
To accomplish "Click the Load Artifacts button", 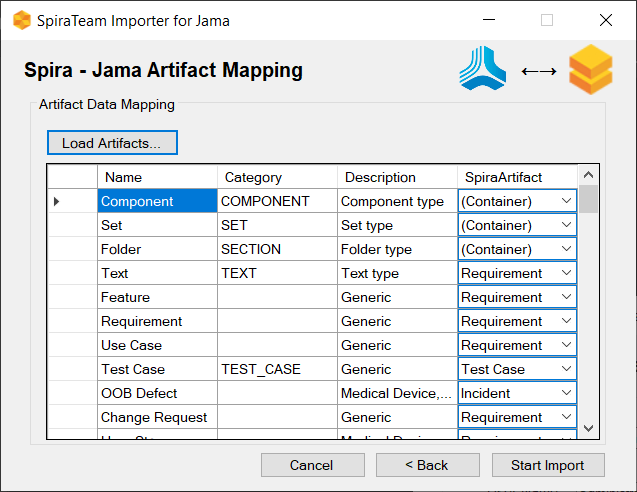I will pos(112,143).
